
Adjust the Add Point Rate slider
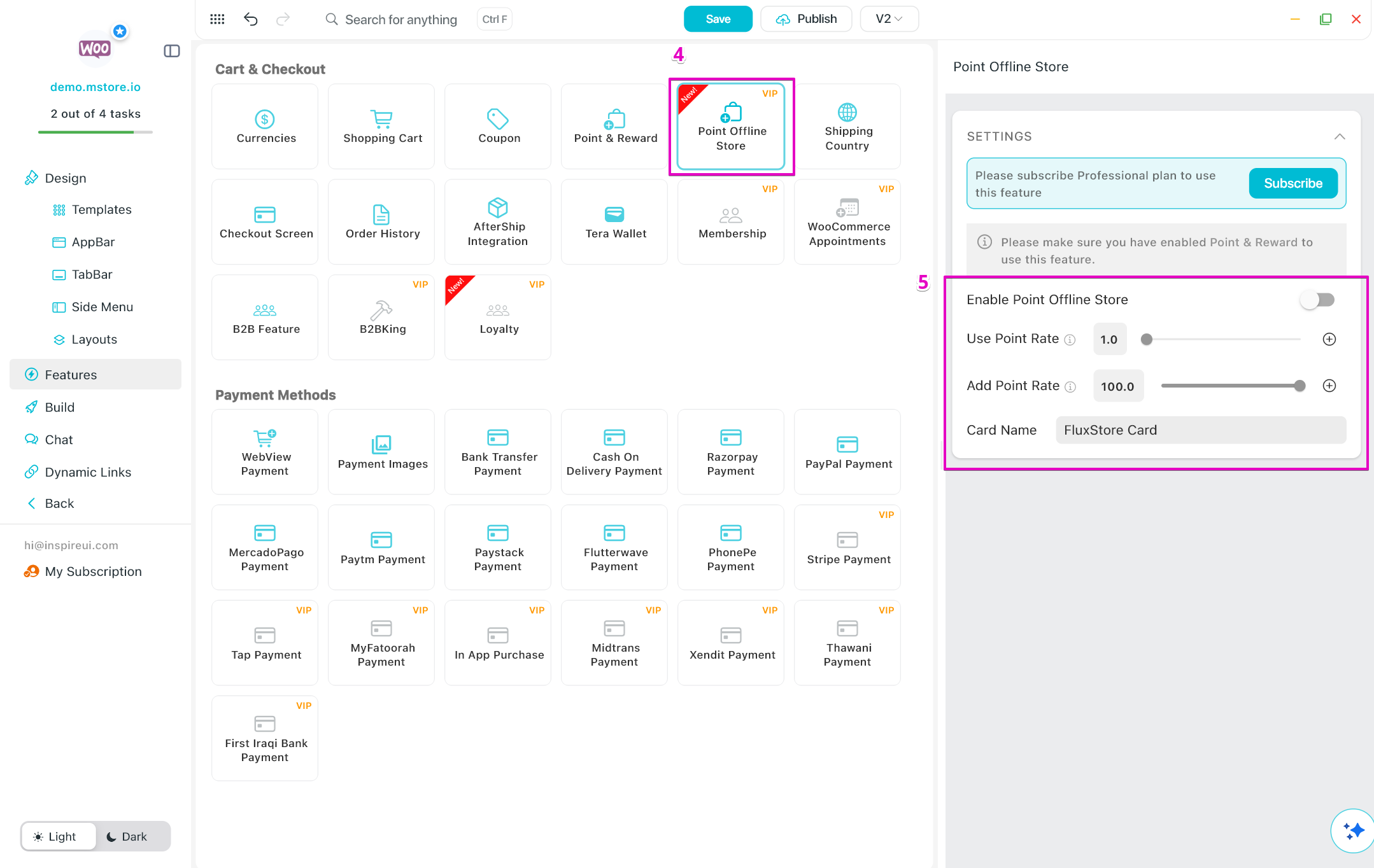(1232, 386)
